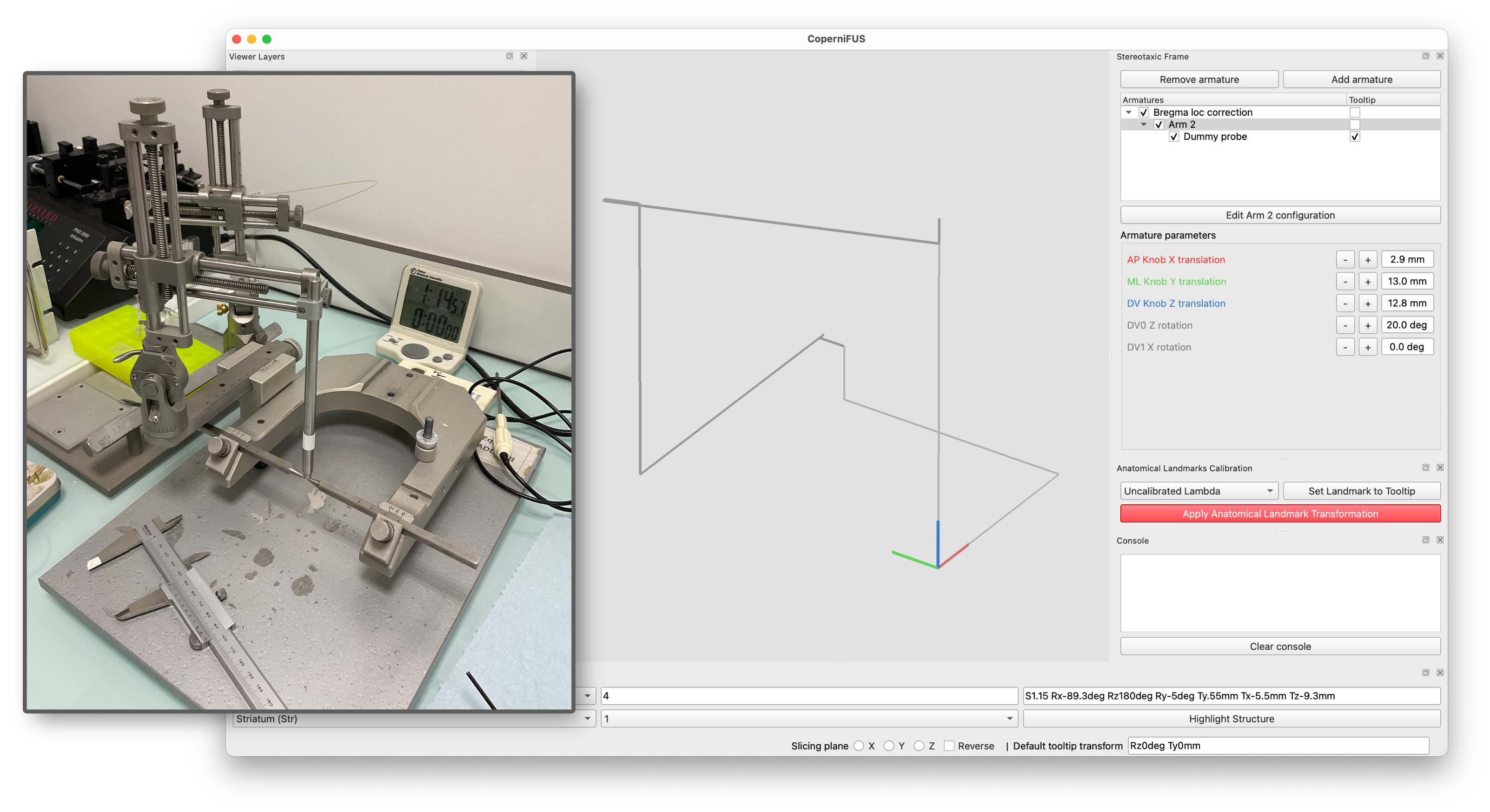Uncheck Dummy probe visibility checkbox

coord(1173,137)
